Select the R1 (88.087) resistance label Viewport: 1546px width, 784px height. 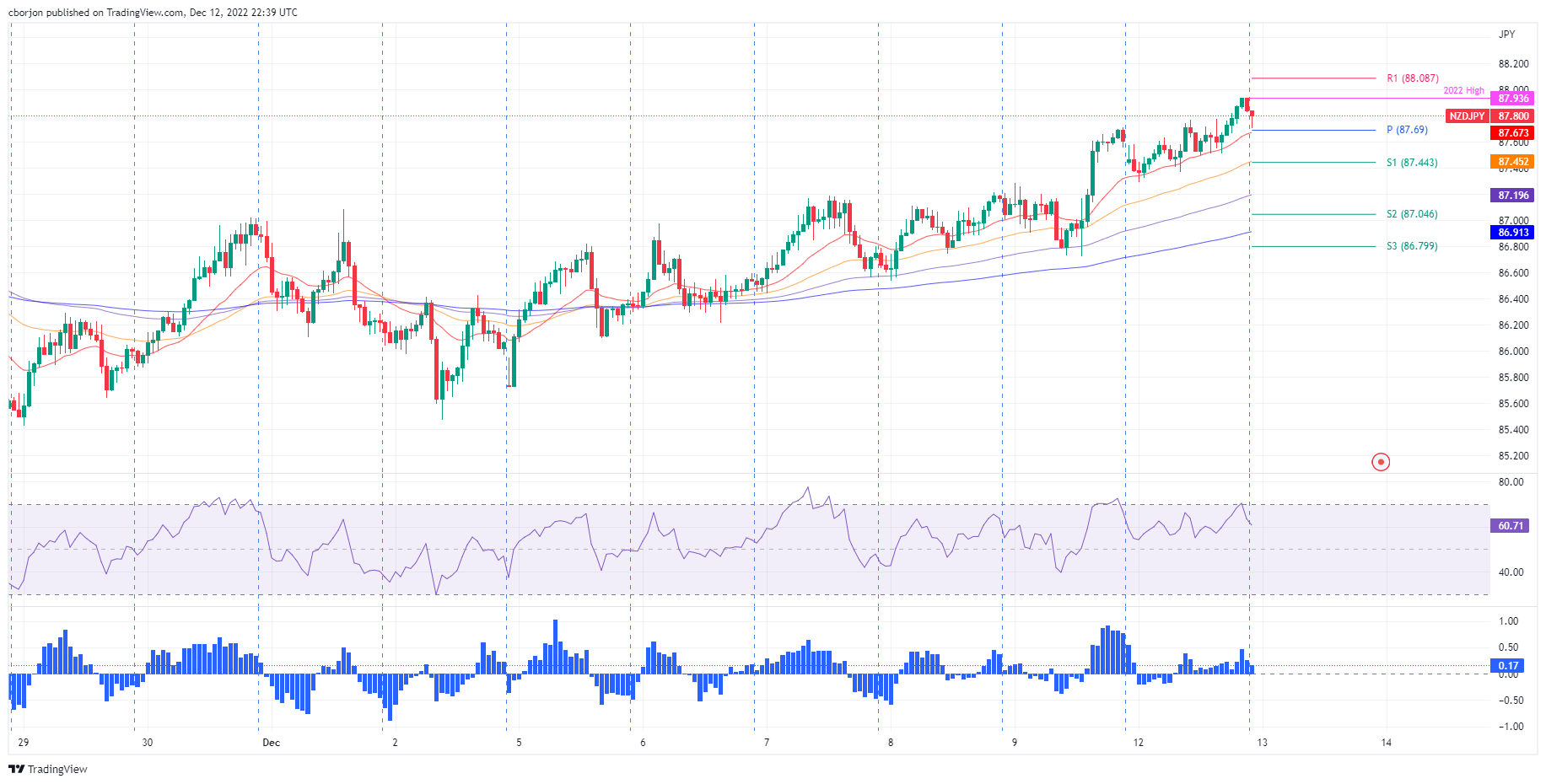click(x=1413, y=78)
